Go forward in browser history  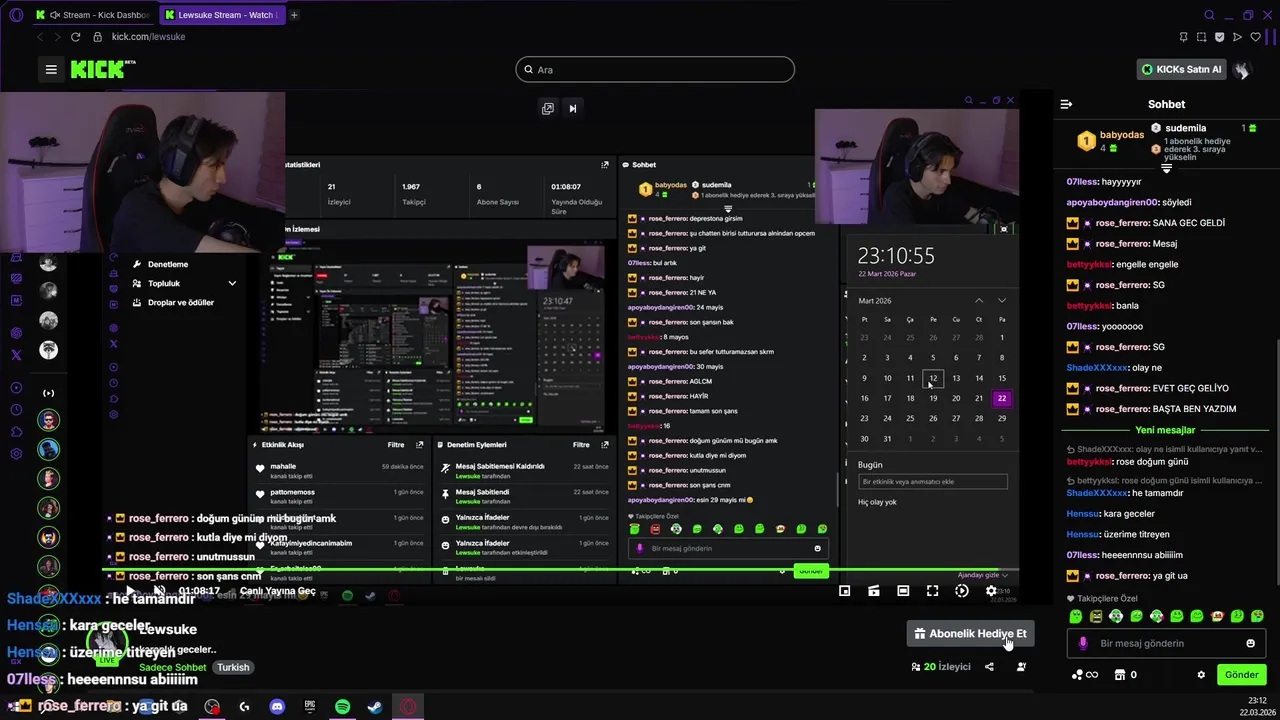[x=57, y=37]
